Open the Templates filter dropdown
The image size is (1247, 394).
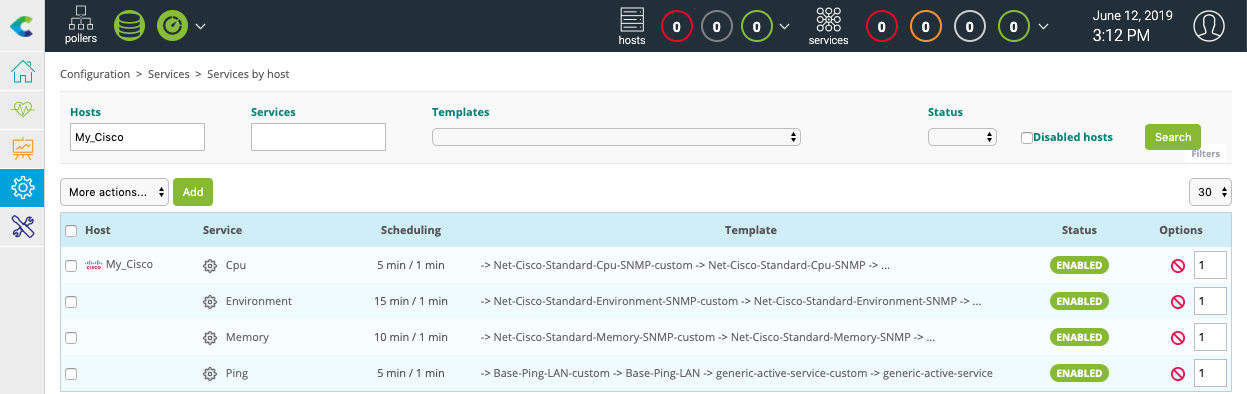pyautogui.click(x=616, y=137)
